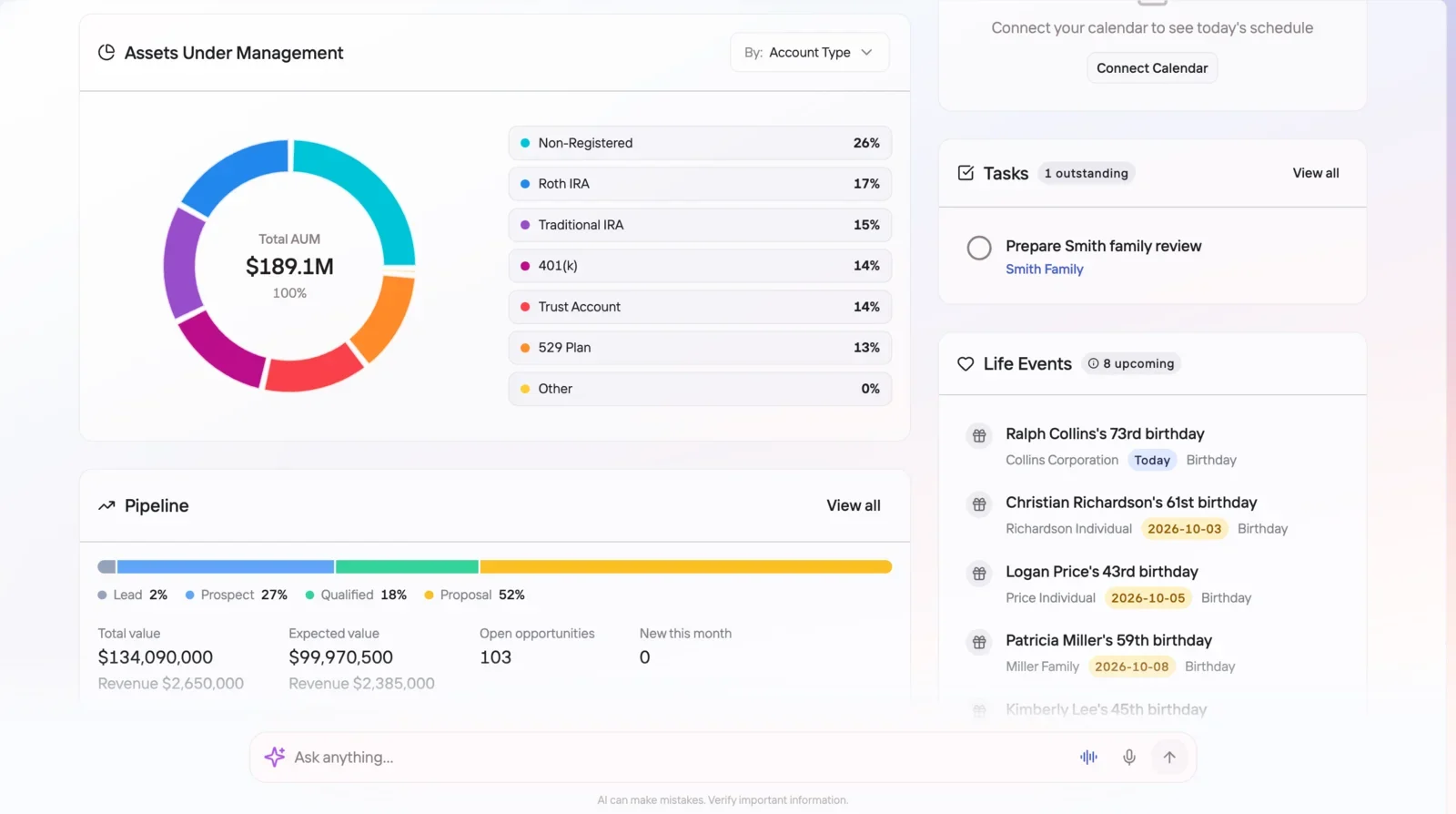1456x814 pixels.
Task: Click the Expected value $99,970,500 figure
Action: tap(341, 657)
